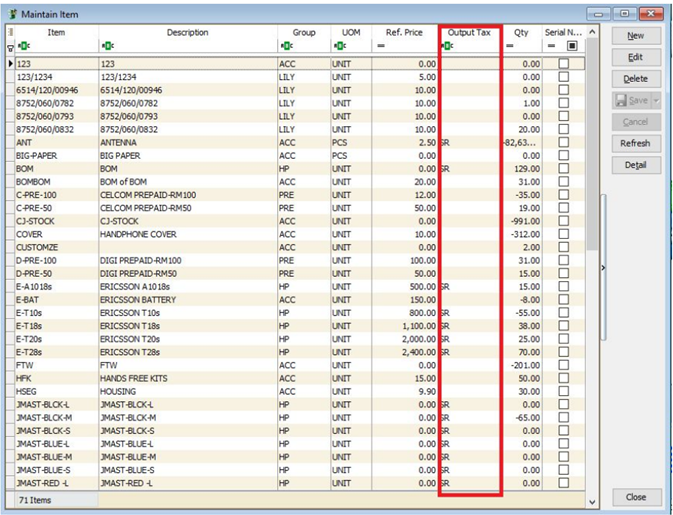Image resolution: width=673 pixels, height=515 pixels.
Task: Open the Detail button
Action: point(635,165)
